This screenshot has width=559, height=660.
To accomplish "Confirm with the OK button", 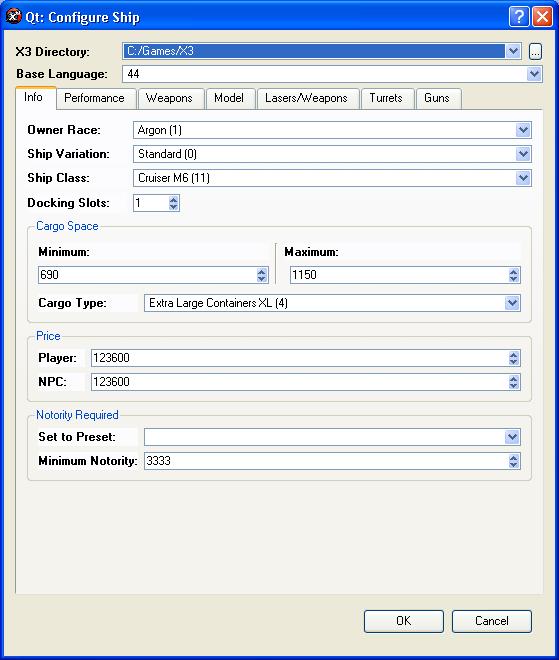I will click(x=404, y=621).
